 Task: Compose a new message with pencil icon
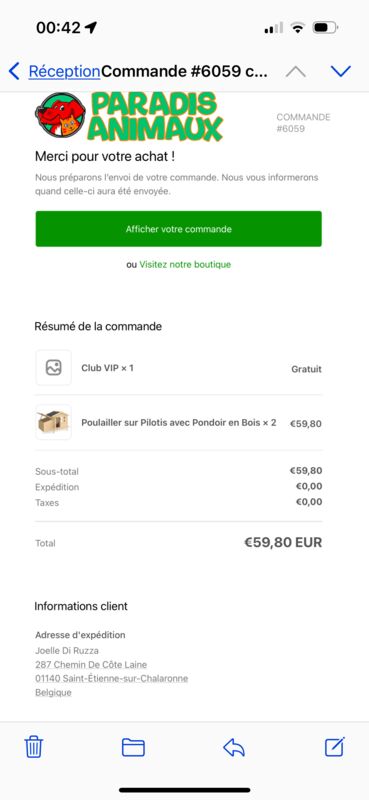pyautogui.click(x=335, y=747)
